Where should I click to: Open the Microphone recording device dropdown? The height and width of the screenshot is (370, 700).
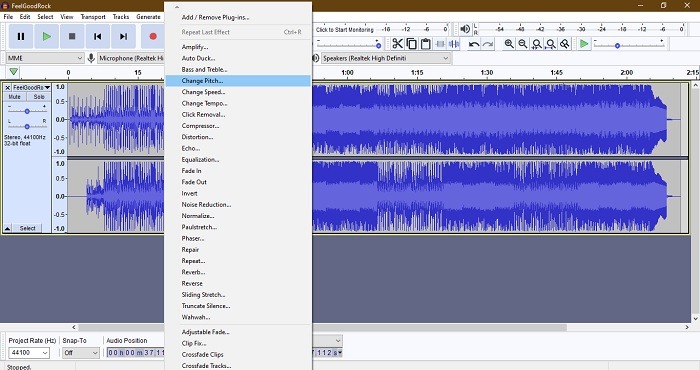pyautogui.click(x=131, y=58)
